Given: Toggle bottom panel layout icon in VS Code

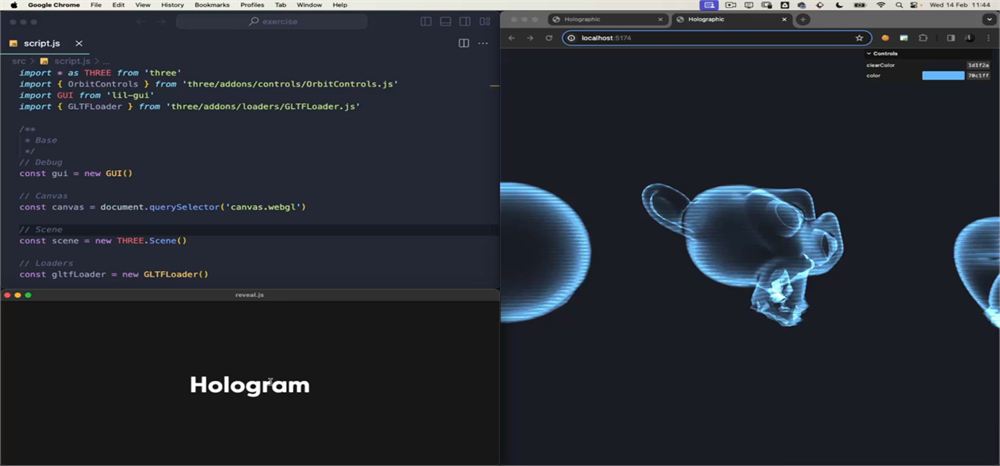Looking at the screenshot, I should tap(446, 22).
